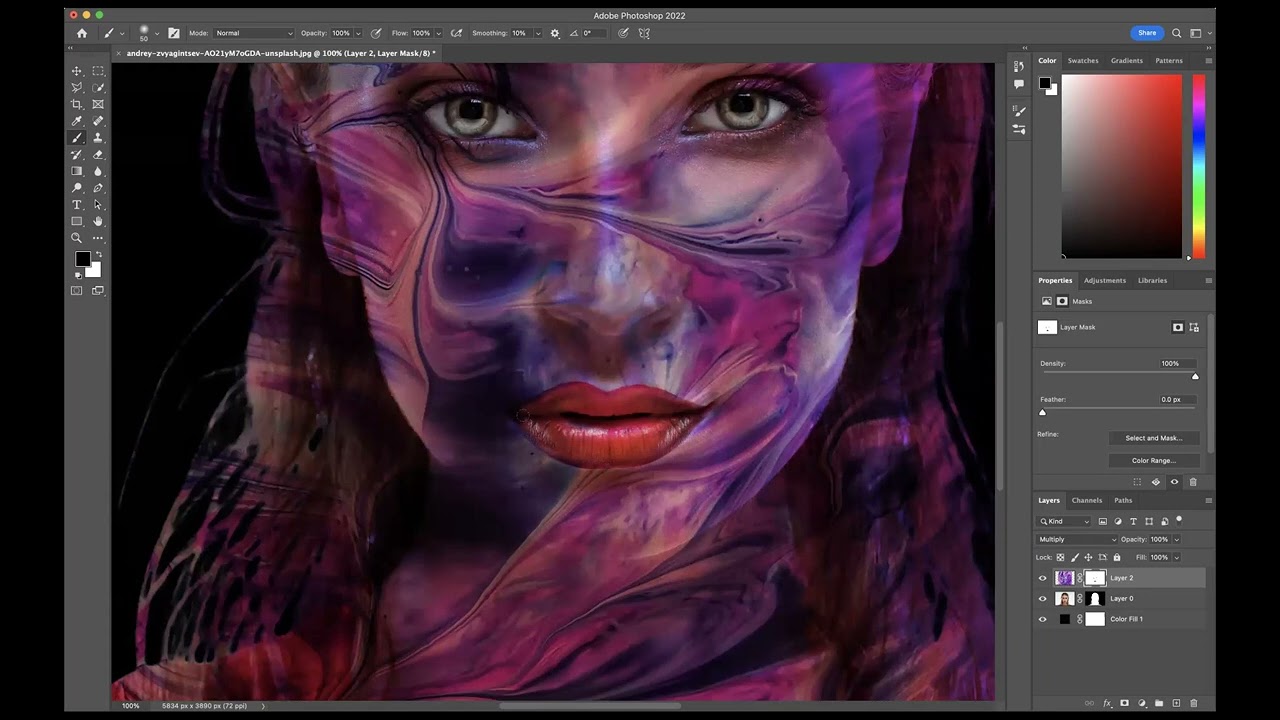Viewport: 1280px width, 720px height.
Task: Select the Eraser tool
Action: 98,155
